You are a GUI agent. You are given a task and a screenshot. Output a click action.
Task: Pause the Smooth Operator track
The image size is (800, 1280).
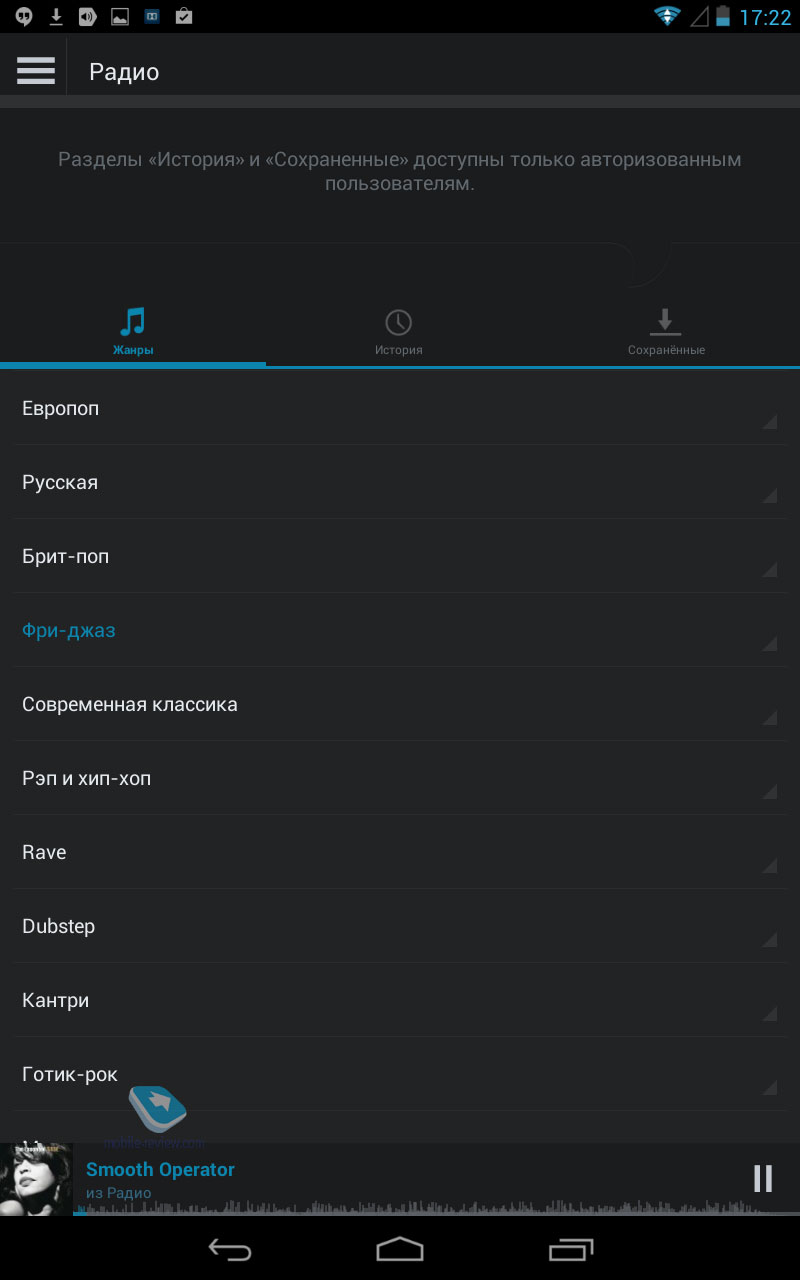[763, 1178]
